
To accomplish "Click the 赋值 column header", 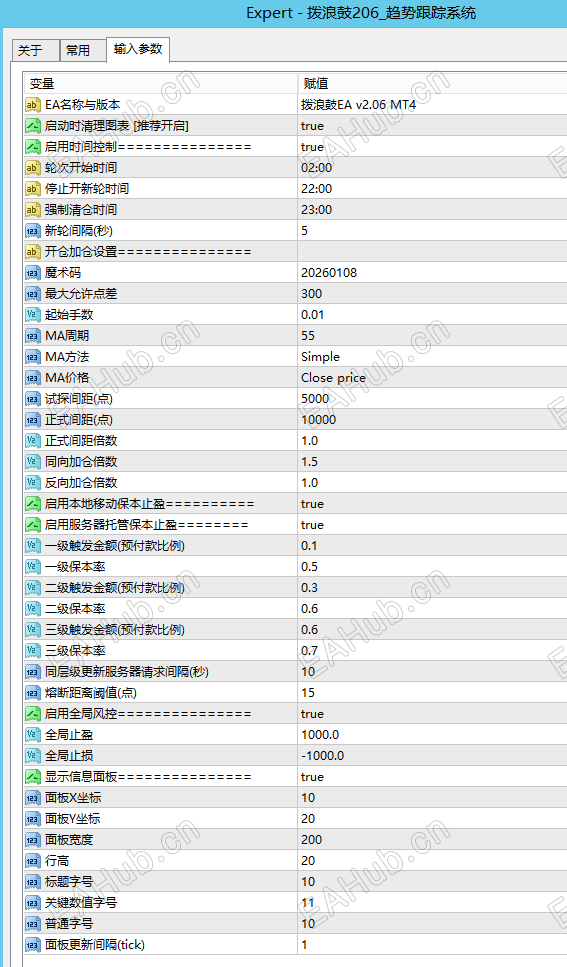I will tap(432, 83).
